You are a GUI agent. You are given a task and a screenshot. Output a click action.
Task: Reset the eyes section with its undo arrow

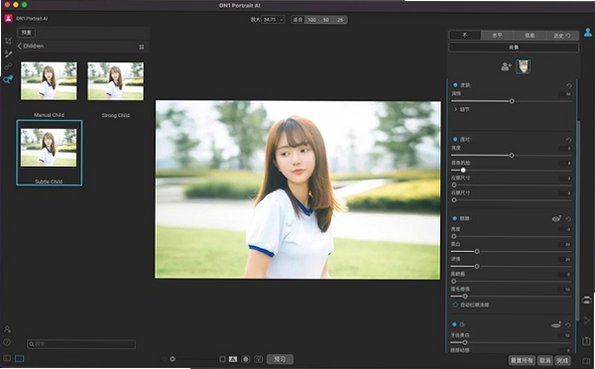(568, 219)
